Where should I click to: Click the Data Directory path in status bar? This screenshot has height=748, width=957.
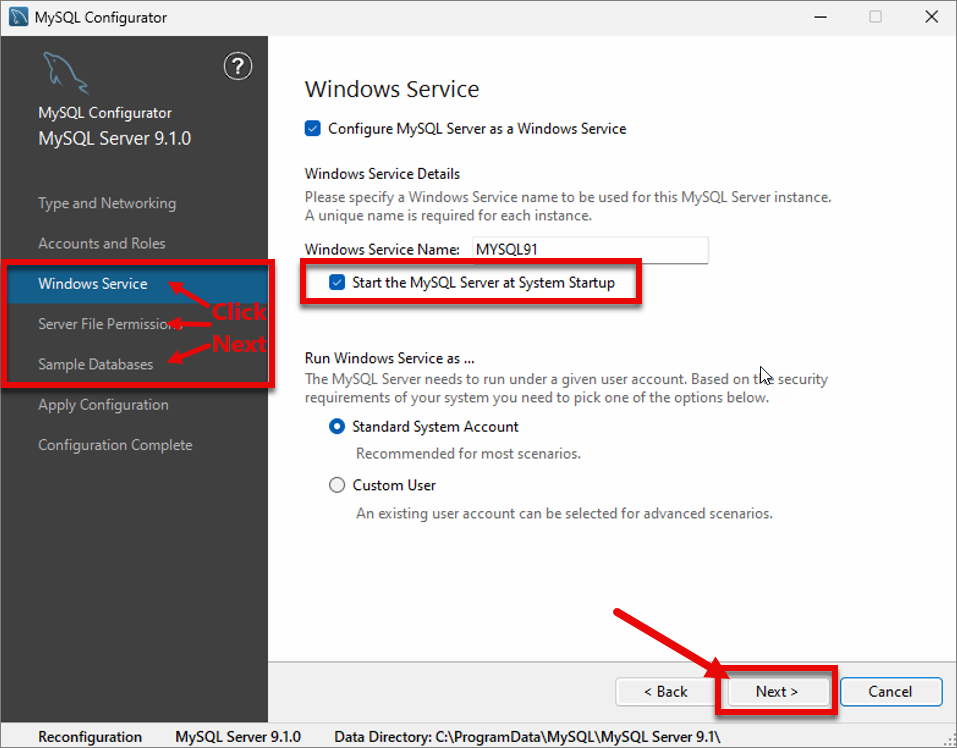click(x=527, y=737)
